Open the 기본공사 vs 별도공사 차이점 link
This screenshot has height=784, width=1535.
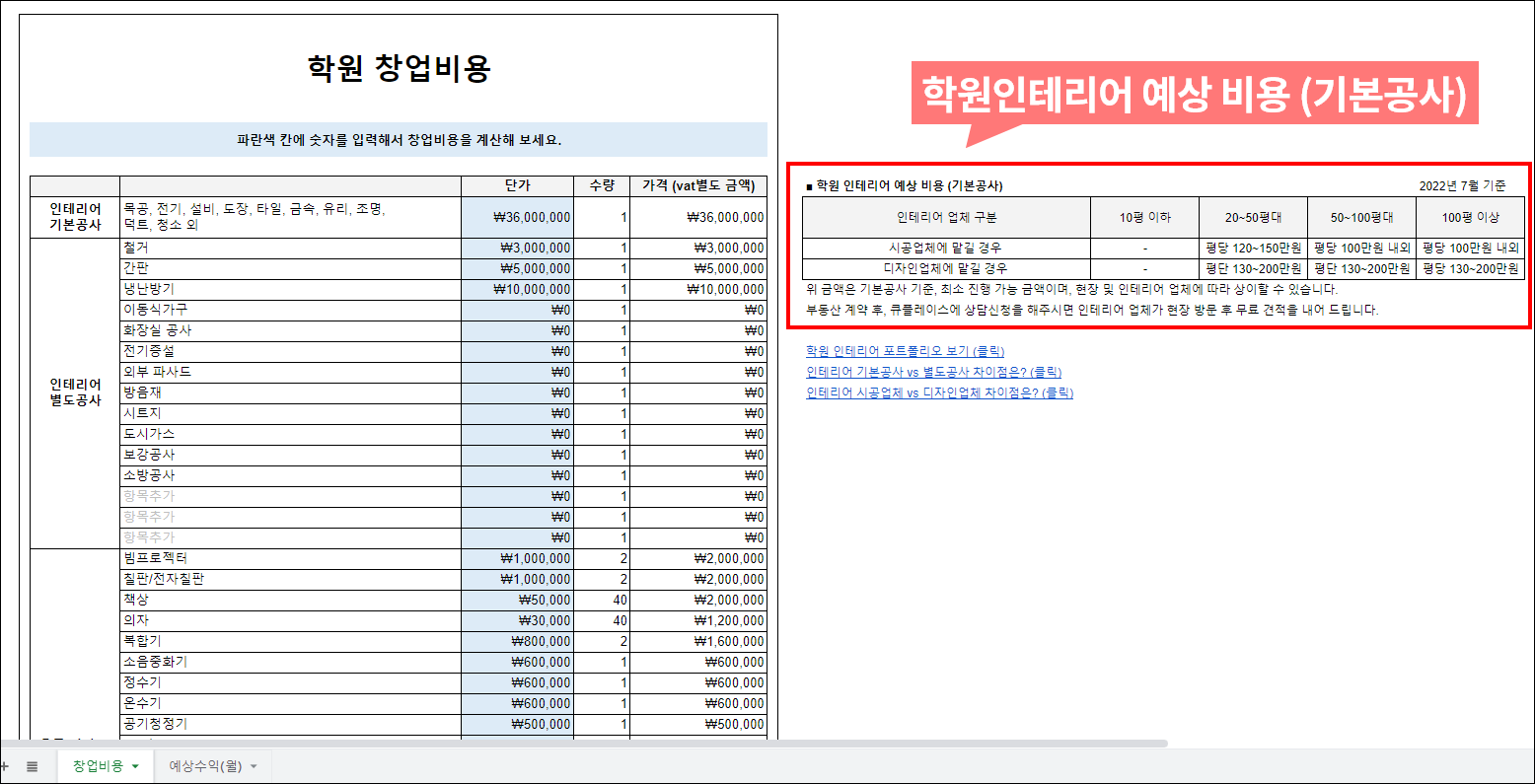933,372
